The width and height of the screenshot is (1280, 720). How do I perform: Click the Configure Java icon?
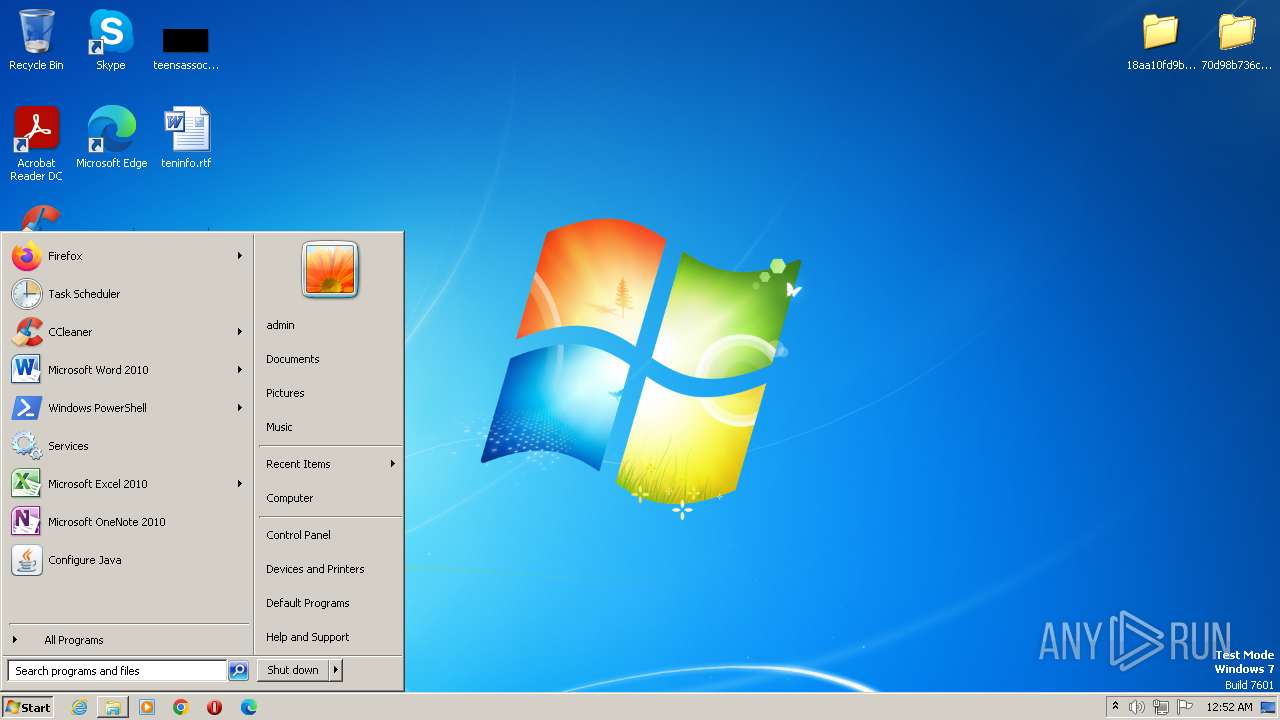(27, 560)
